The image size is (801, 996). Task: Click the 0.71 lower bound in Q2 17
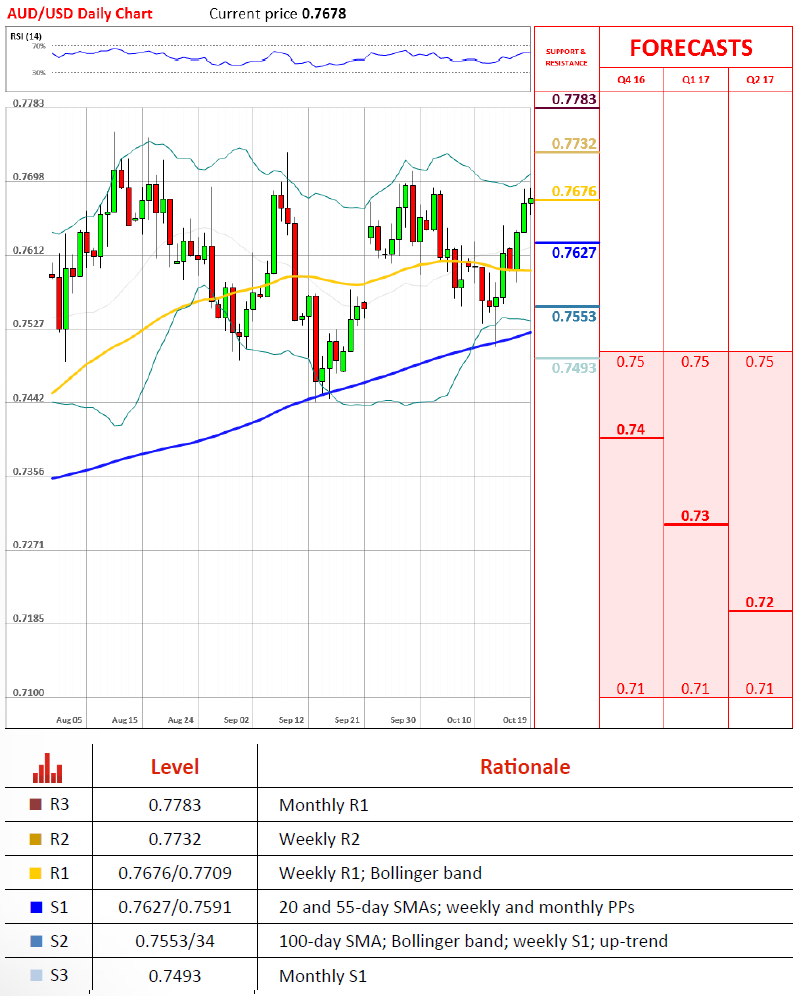[x=760, y=689]
